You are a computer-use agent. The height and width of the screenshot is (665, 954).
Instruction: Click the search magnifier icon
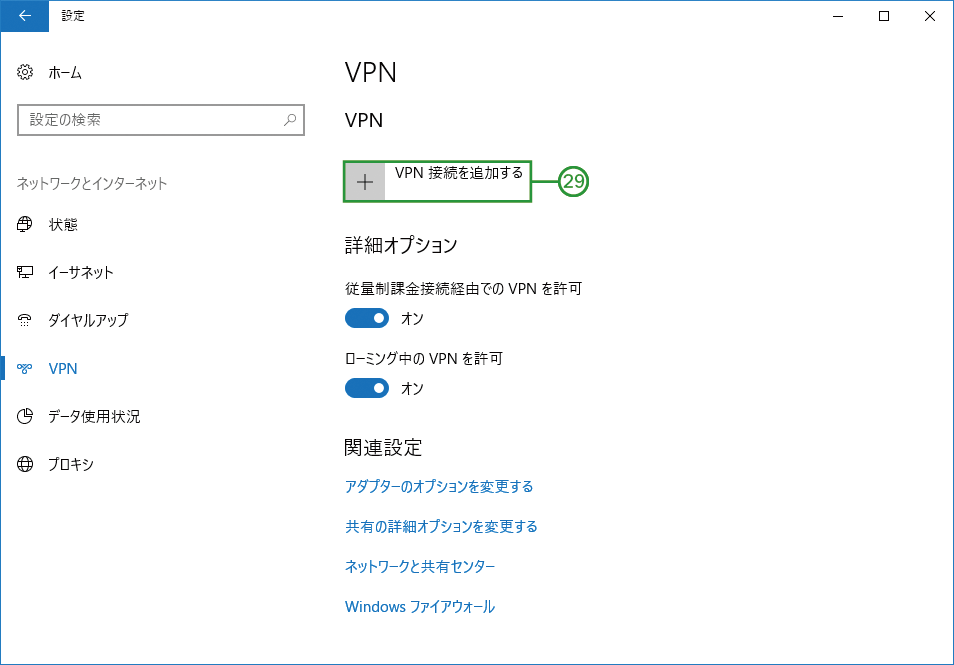(290, 120)
